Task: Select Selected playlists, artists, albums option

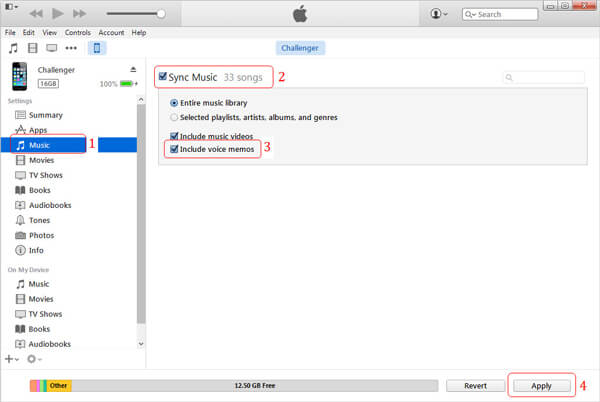Action: coord(174,117)
